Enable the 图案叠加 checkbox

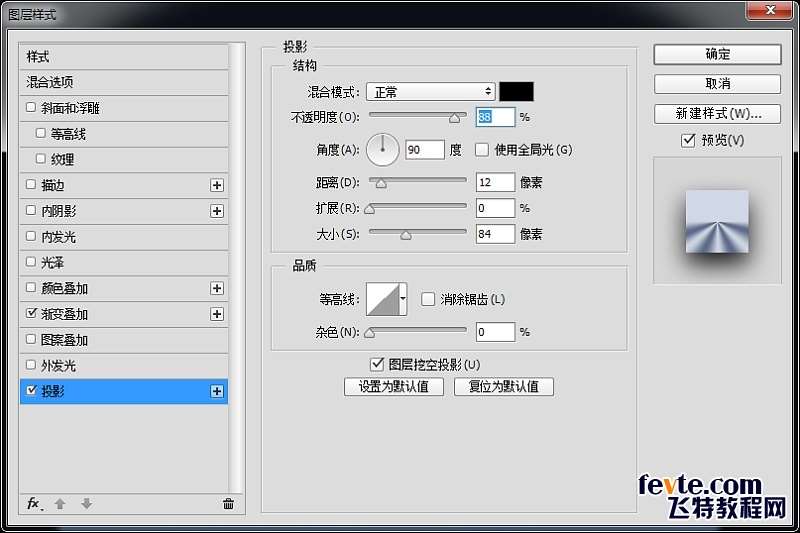coord(31,339)
